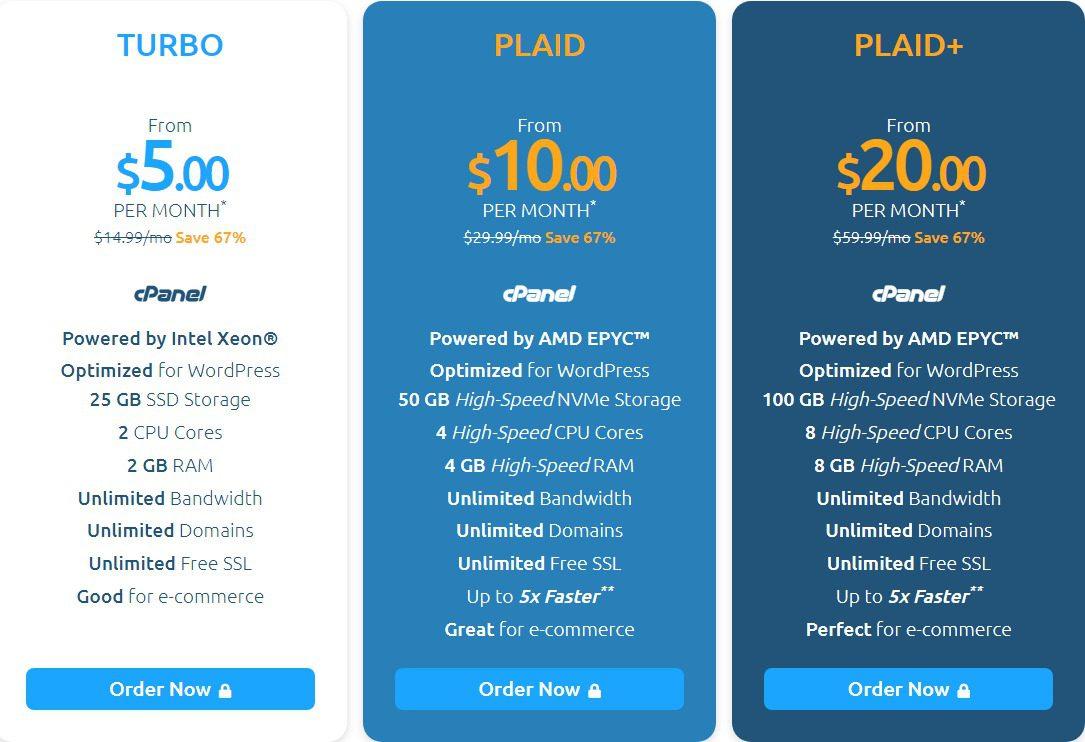Click Powered by Intel Xeon text
This screenshot has height=742, width=1085.
click(x=170, y=338)
